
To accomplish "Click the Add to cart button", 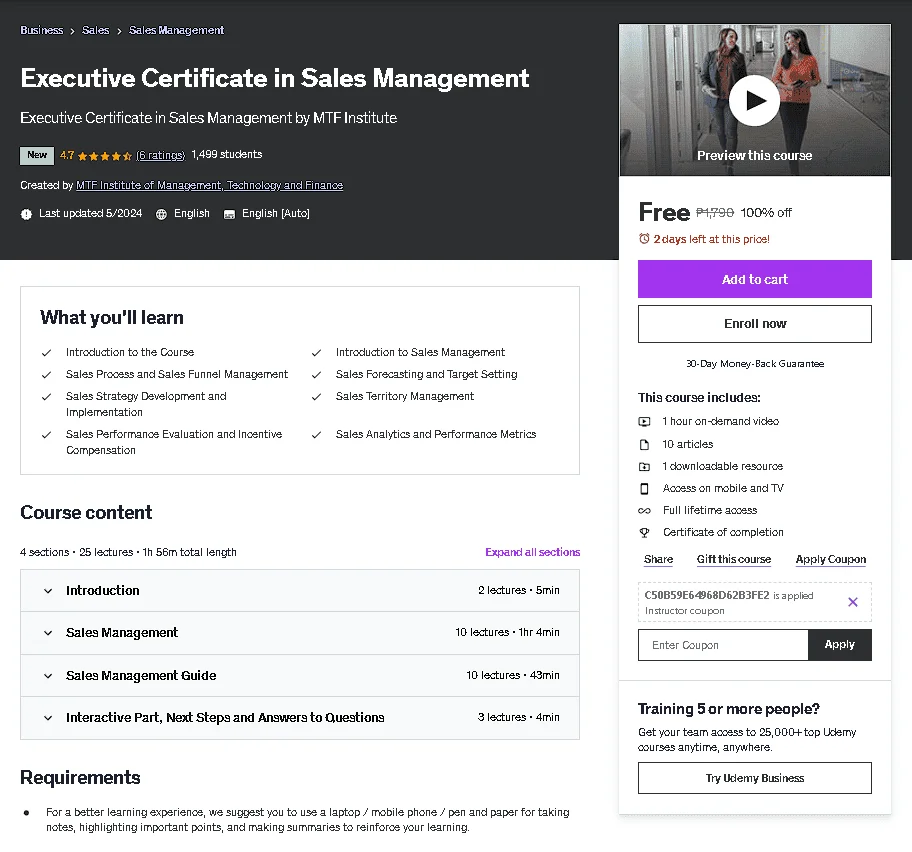I will tap(754, 279).
